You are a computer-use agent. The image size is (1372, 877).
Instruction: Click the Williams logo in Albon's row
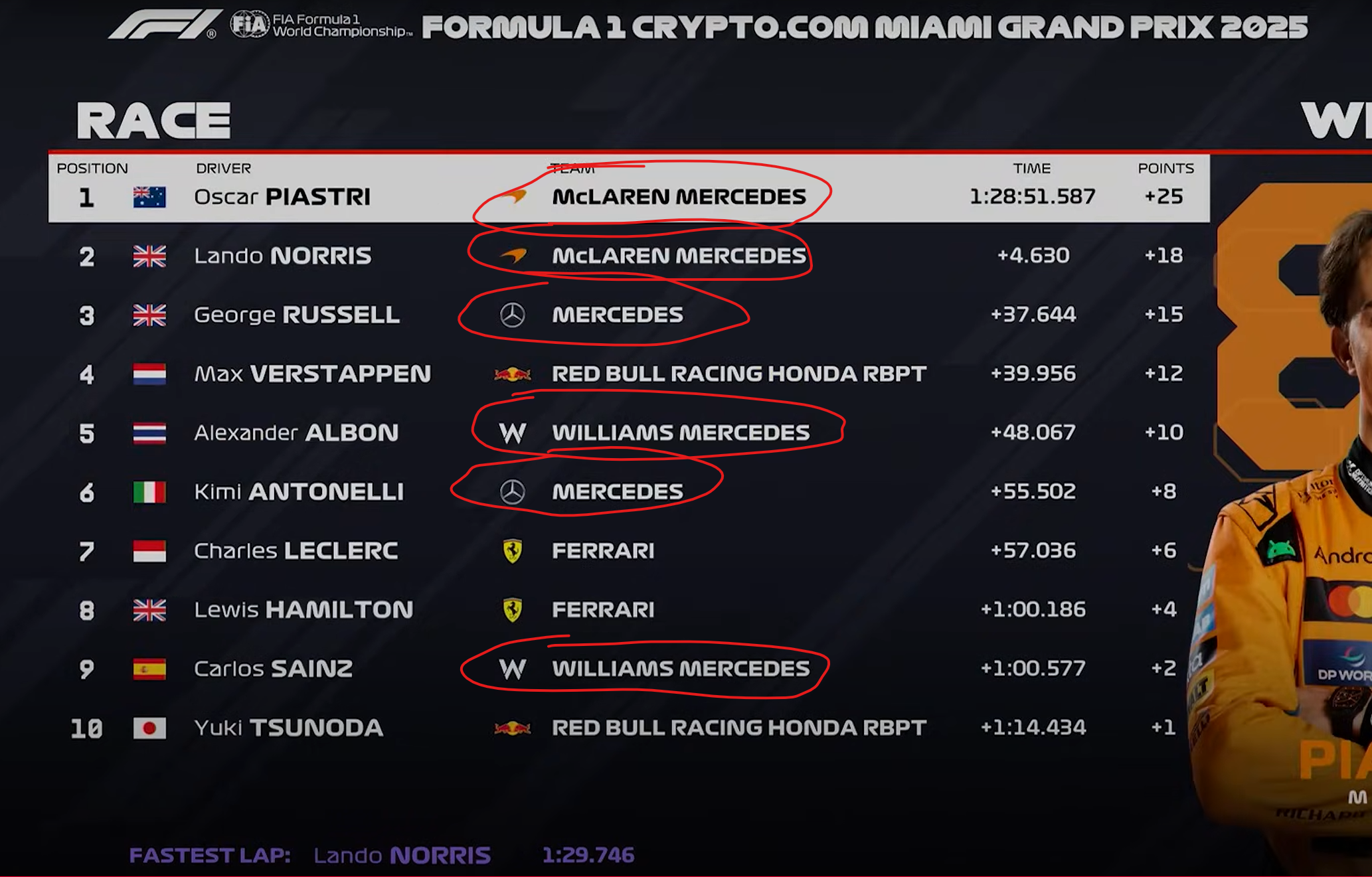click(x=512, y=433)
